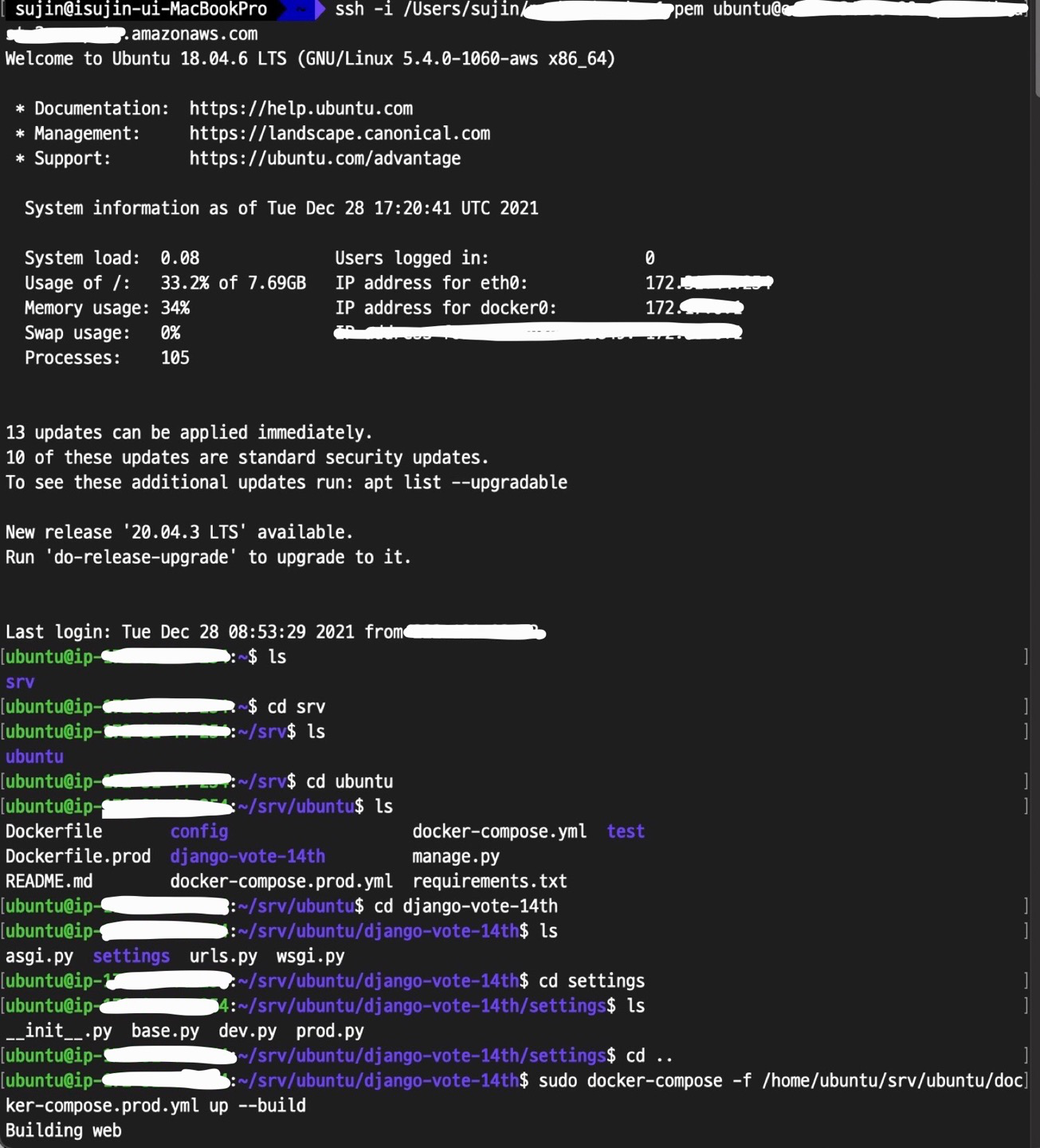
Task: Select the Dockerfile.prod filename
Action: tap(78, 855)
